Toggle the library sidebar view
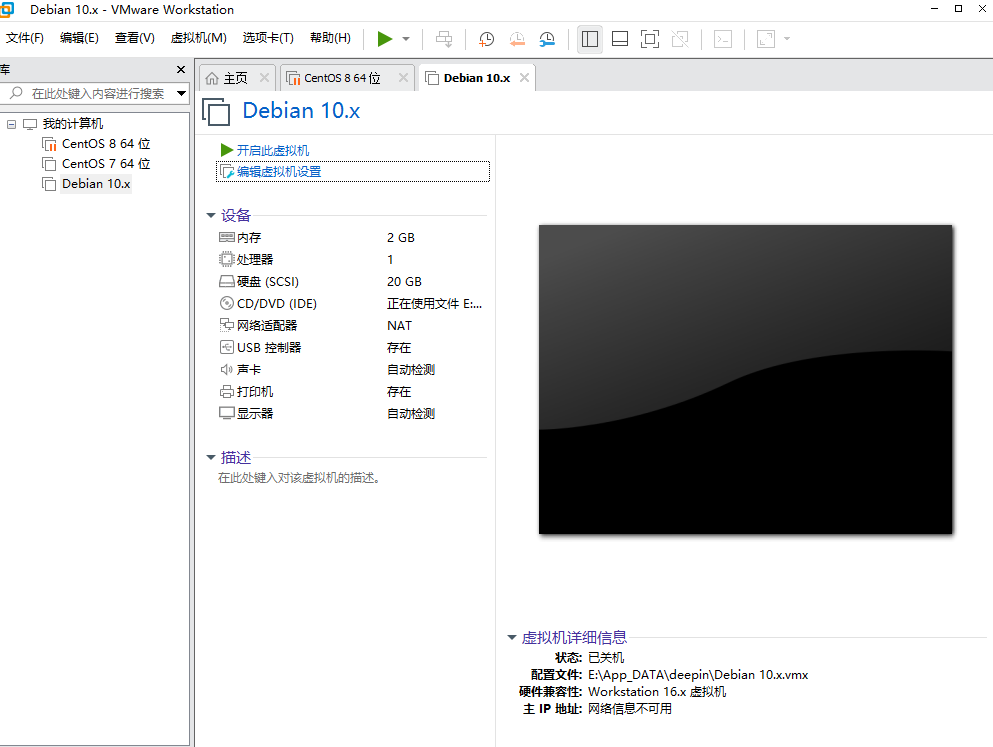 coord(590,39)
